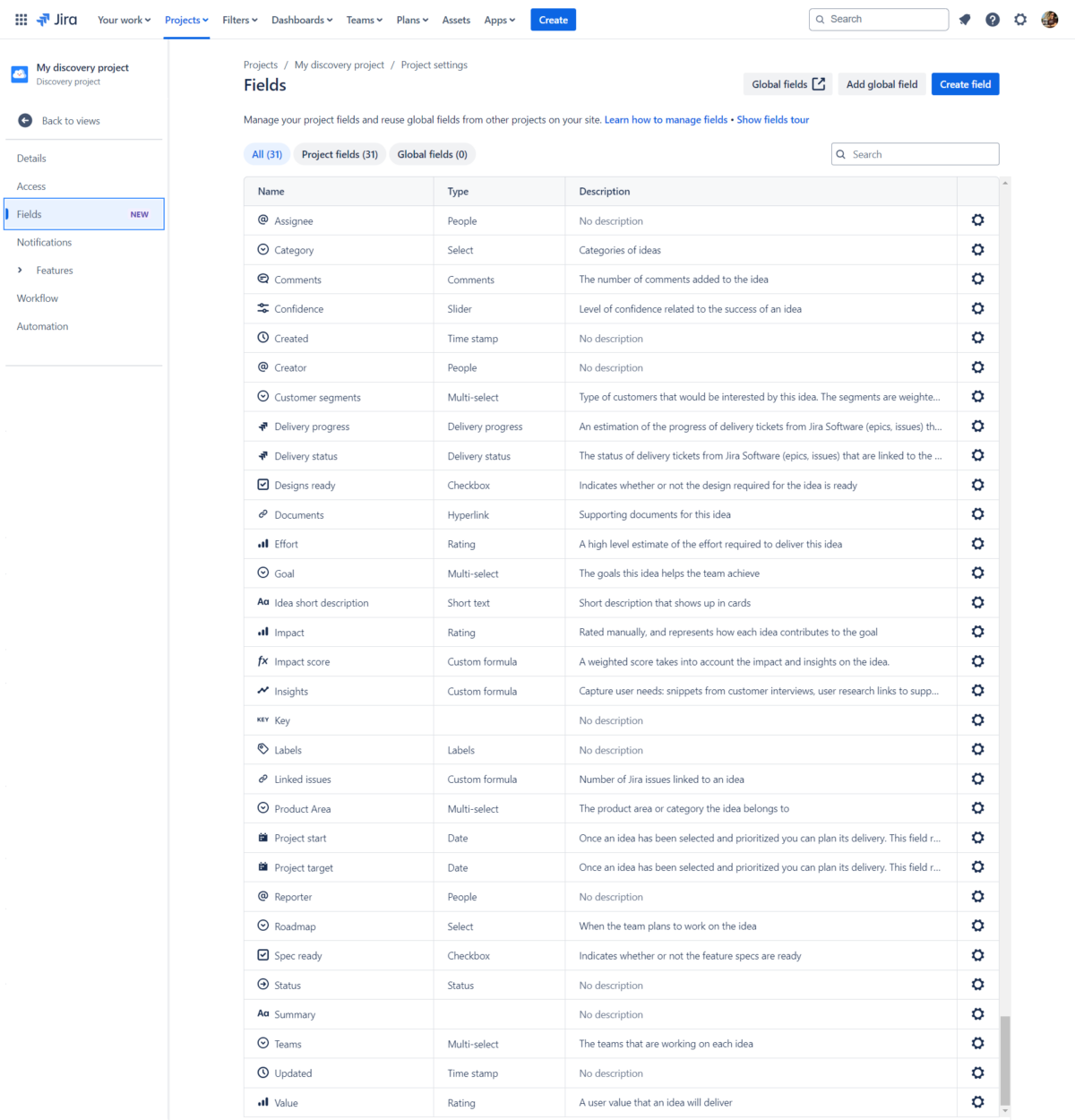Expand the Projects navigation dropdown
This screenshot has height=1120, width=1075.
click(185, 19)
